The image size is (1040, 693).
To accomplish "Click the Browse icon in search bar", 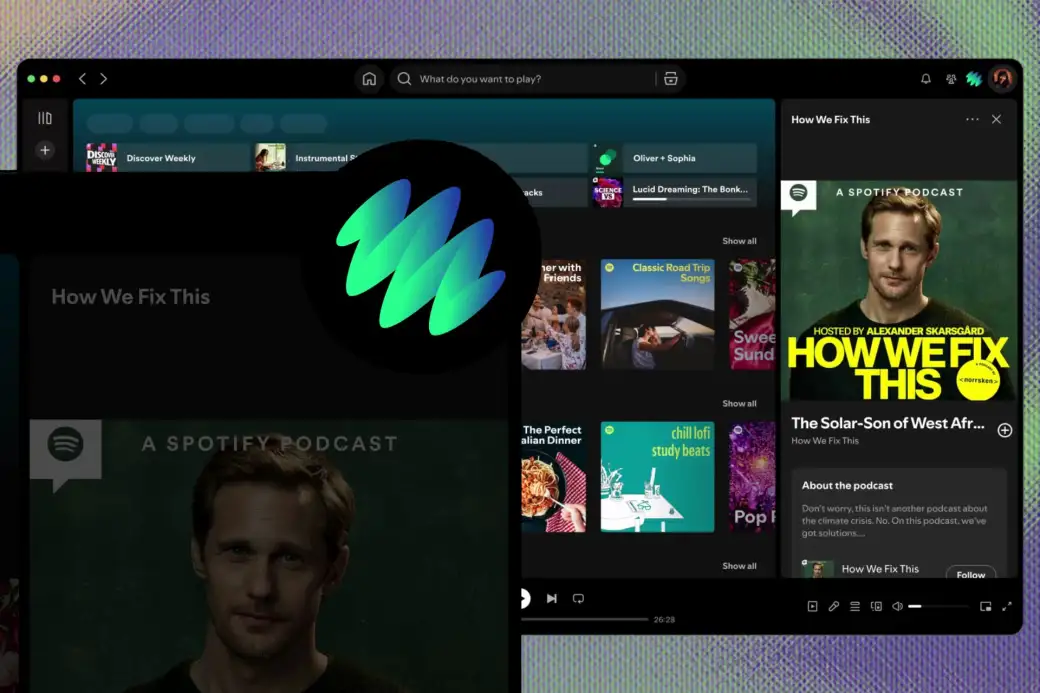I will pos(671,79).
